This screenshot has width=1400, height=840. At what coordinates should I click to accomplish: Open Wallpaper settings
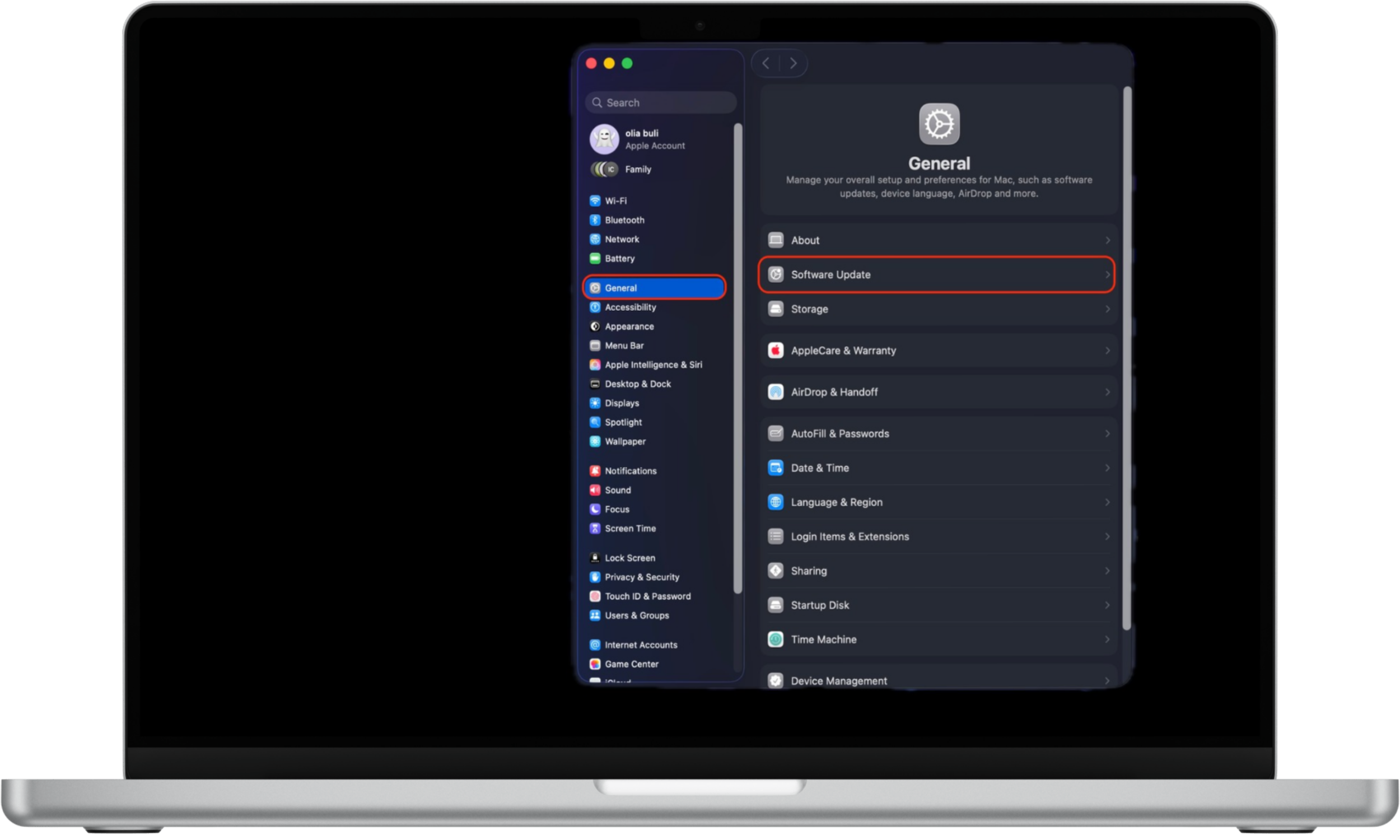(625, 441)
